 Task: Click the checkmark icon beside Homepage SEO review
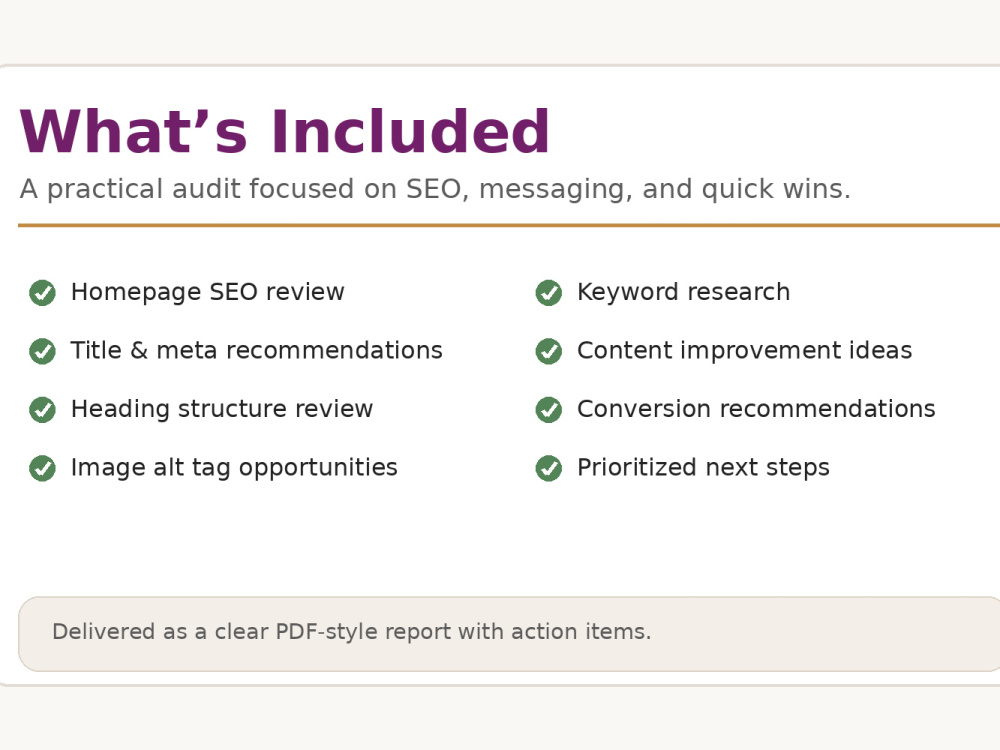click(x=42, y=293)
